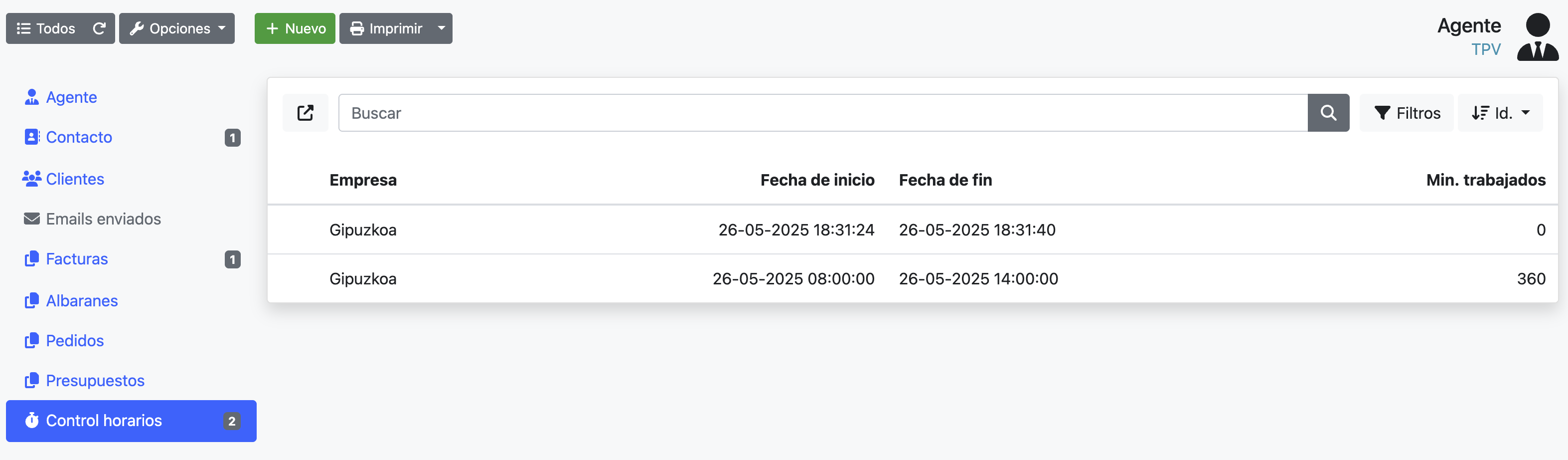Open list in new window icon

(305, 113)
